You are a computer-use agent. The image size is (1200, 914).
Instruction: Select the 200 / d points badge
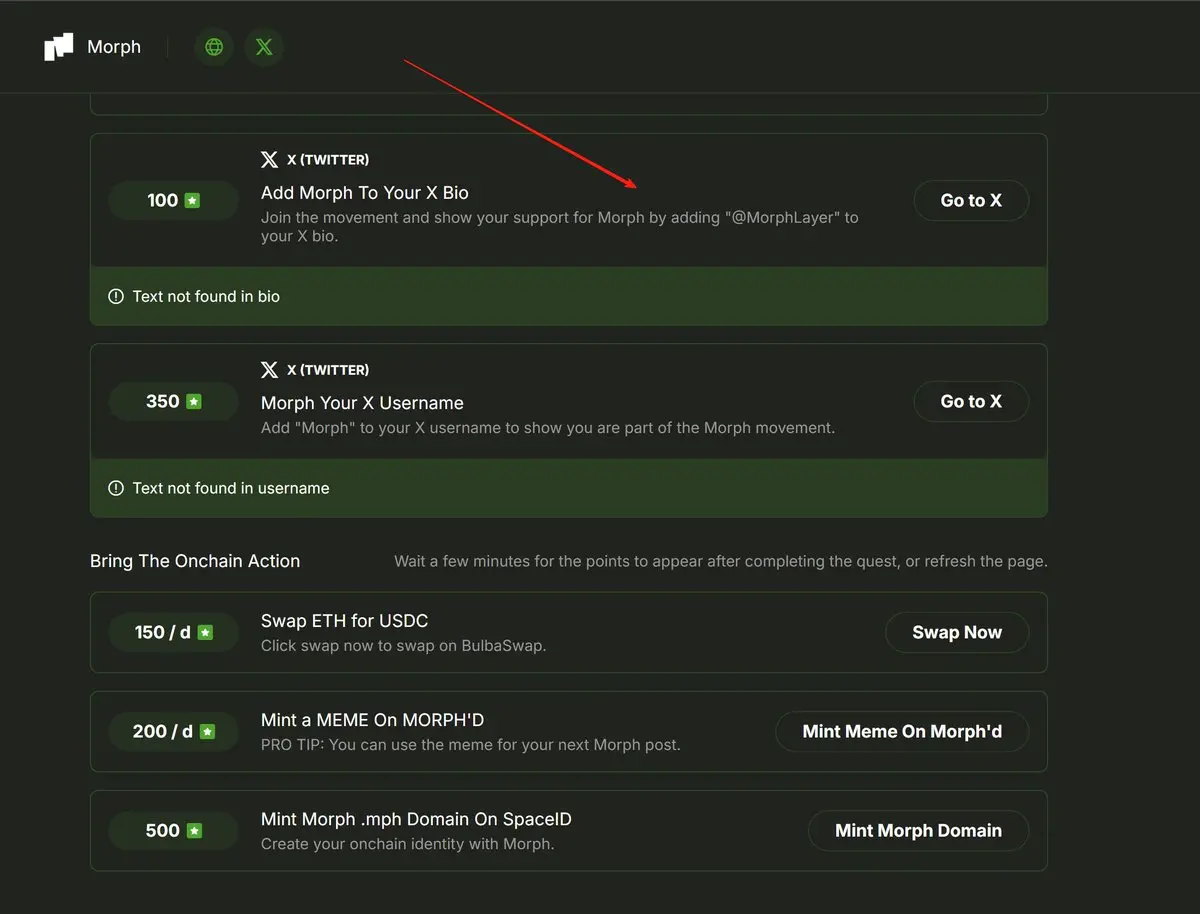[x=174, y=731]
